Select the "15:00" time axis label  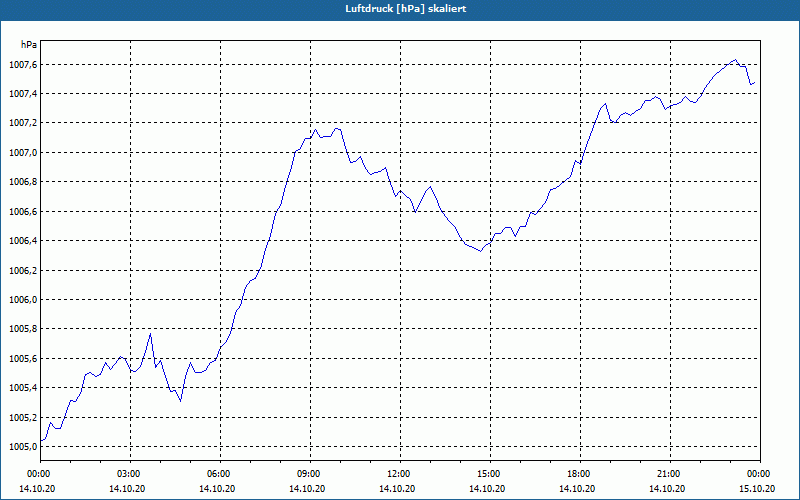[x=490, y=474]
